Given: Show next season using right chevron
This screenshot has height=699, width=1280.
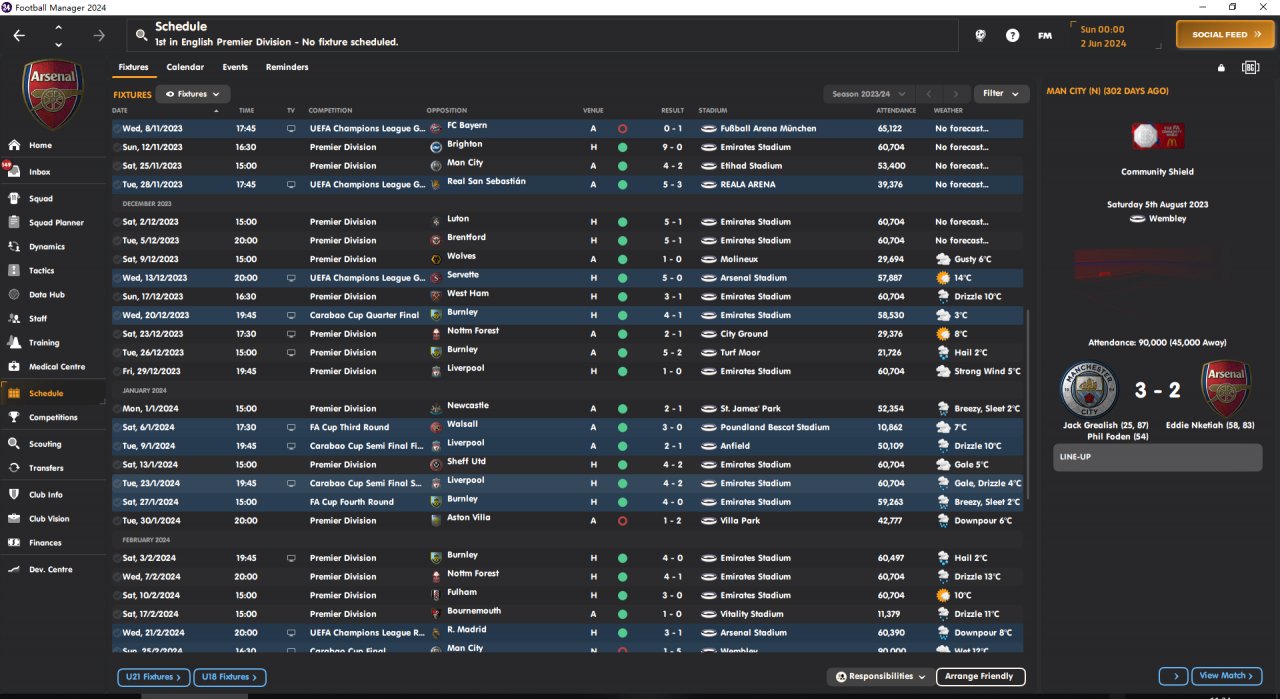Looking at the screenshot, I should (957, 94).
